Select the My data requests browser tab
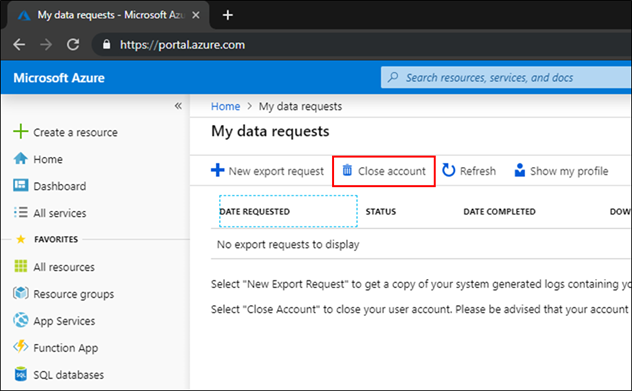The height and width of the screenshot is (391, 632). pyautogui.click(x=109, y=15)
